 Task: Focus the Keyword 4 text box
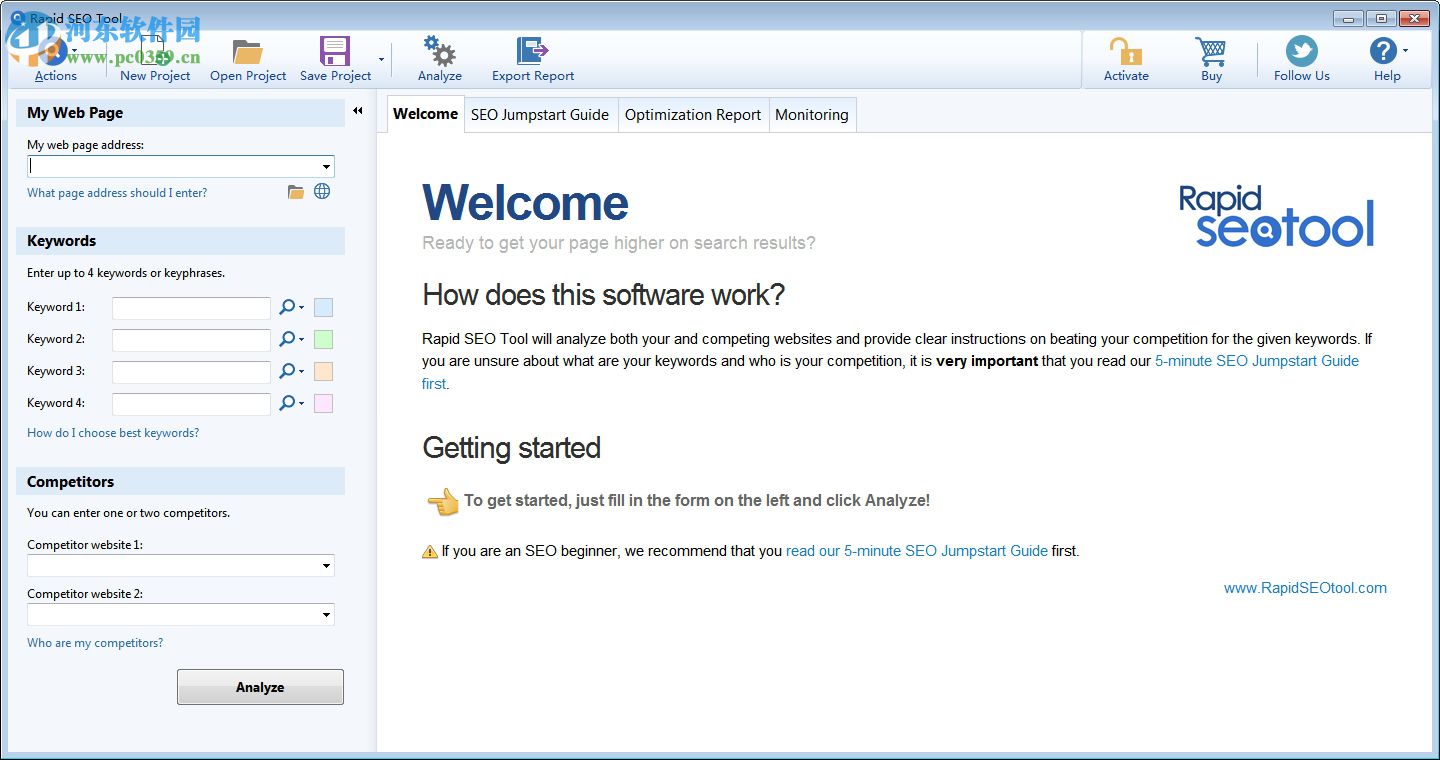(x=191, y=404)
